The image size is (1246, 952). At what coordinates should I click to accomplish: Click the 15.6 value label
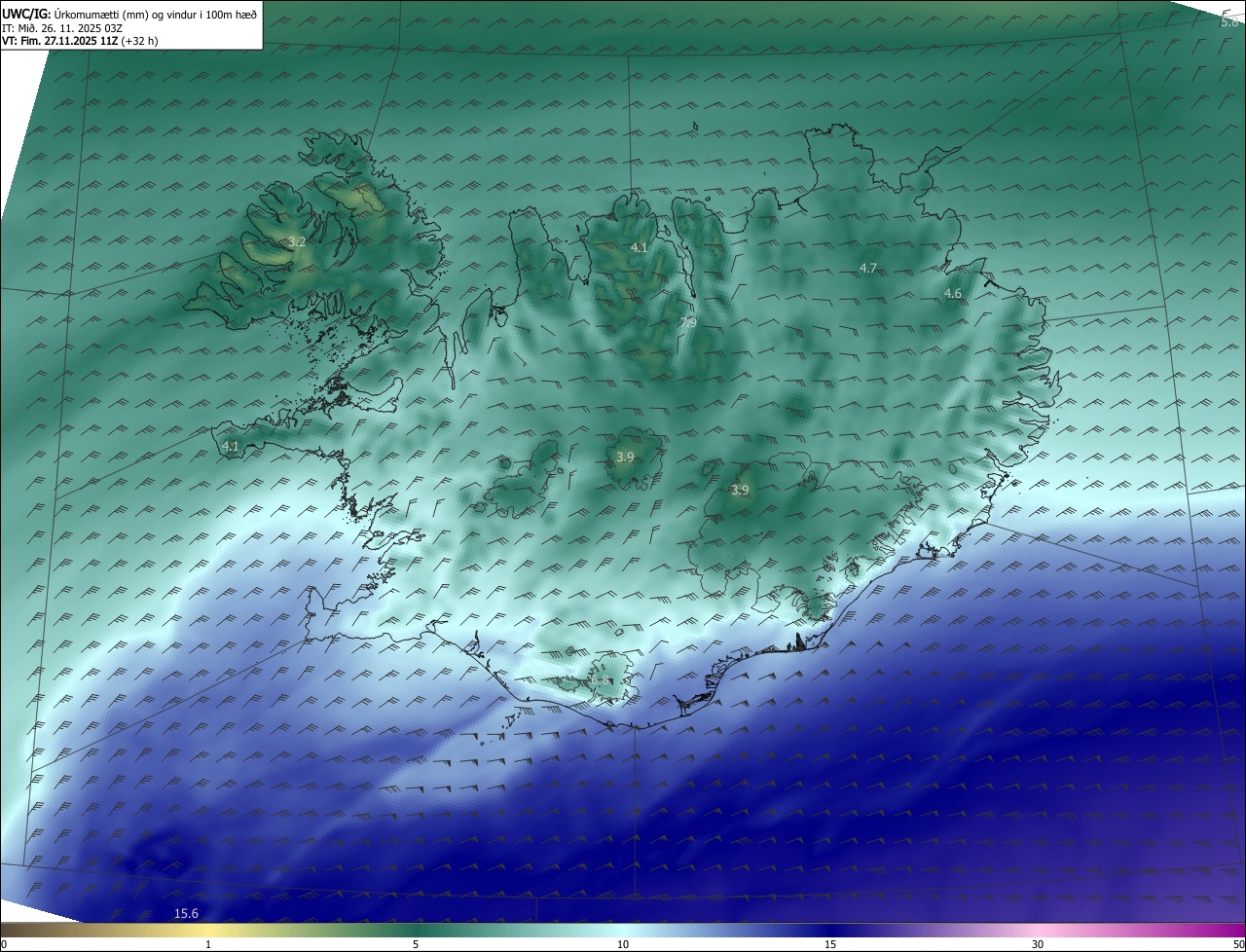tap(186, 913)
